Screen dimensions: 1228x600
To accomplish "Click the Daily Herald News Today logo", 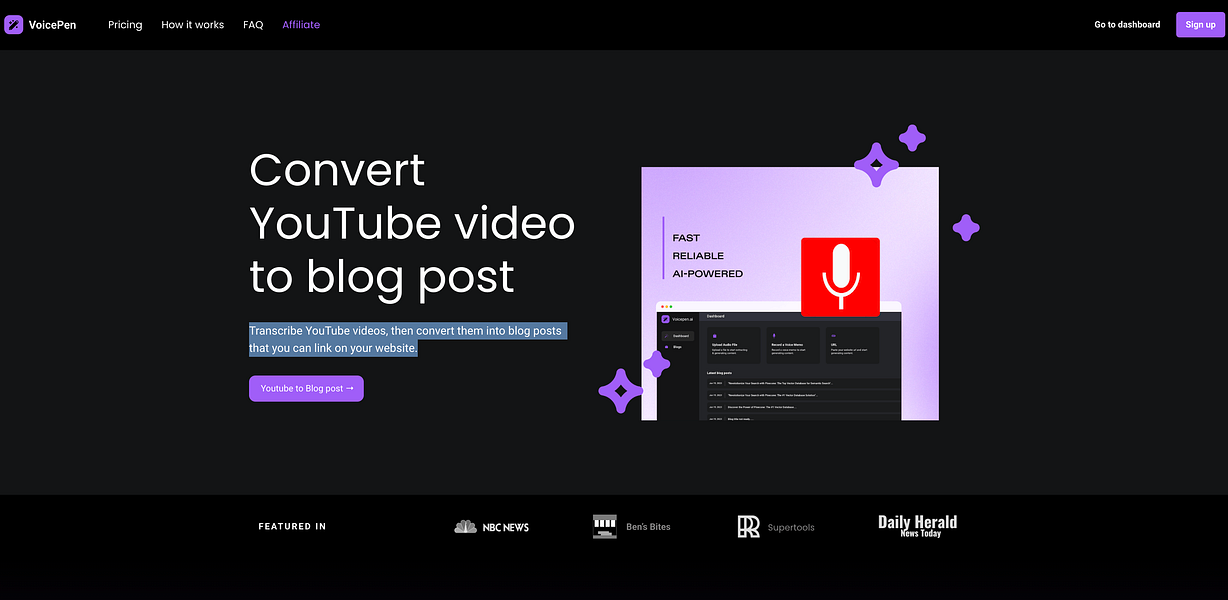I will 916,524.
